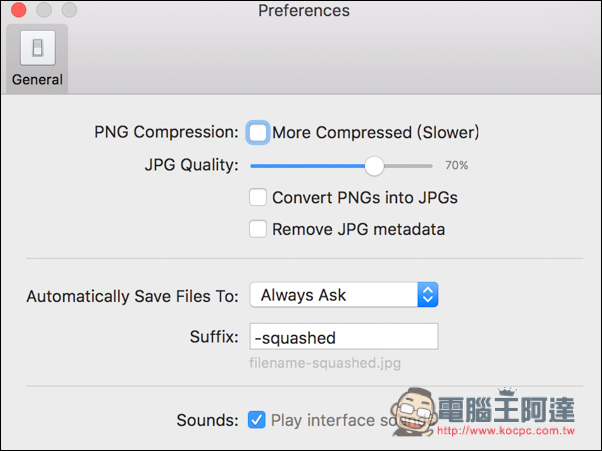Click the zoom button in title bar
Screen dimensions: 602x451
pyautogui.click(x=69, y=10)
